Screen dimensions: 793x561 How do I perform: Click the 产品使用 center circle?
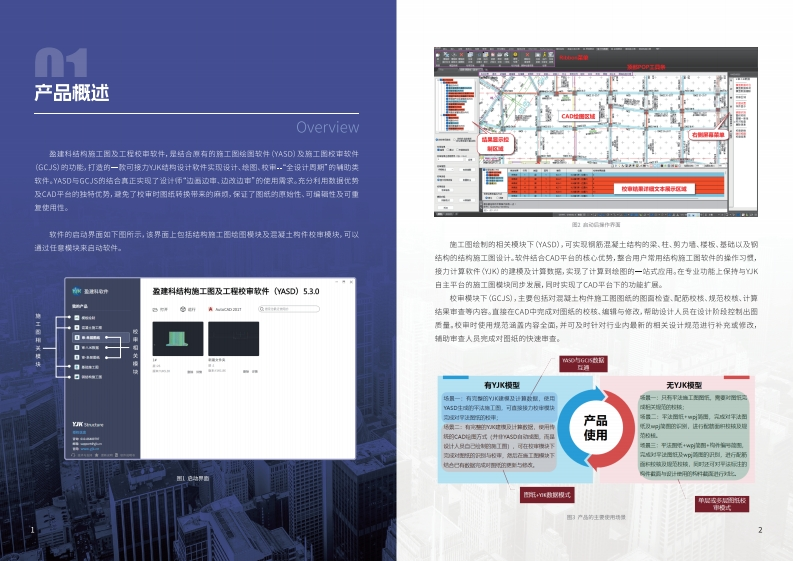[595, 427]
